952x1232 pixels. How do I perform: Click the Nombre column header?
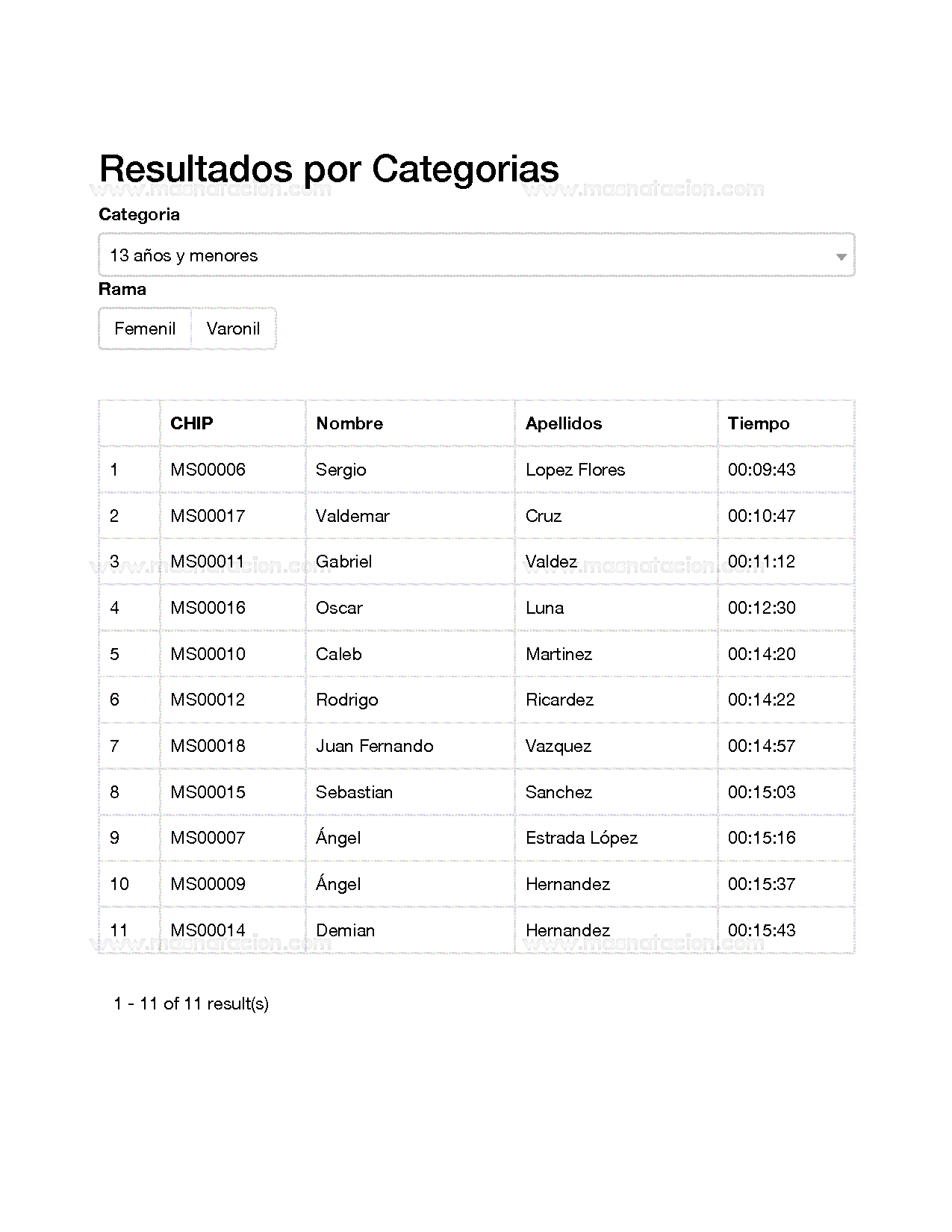point(349,423)
